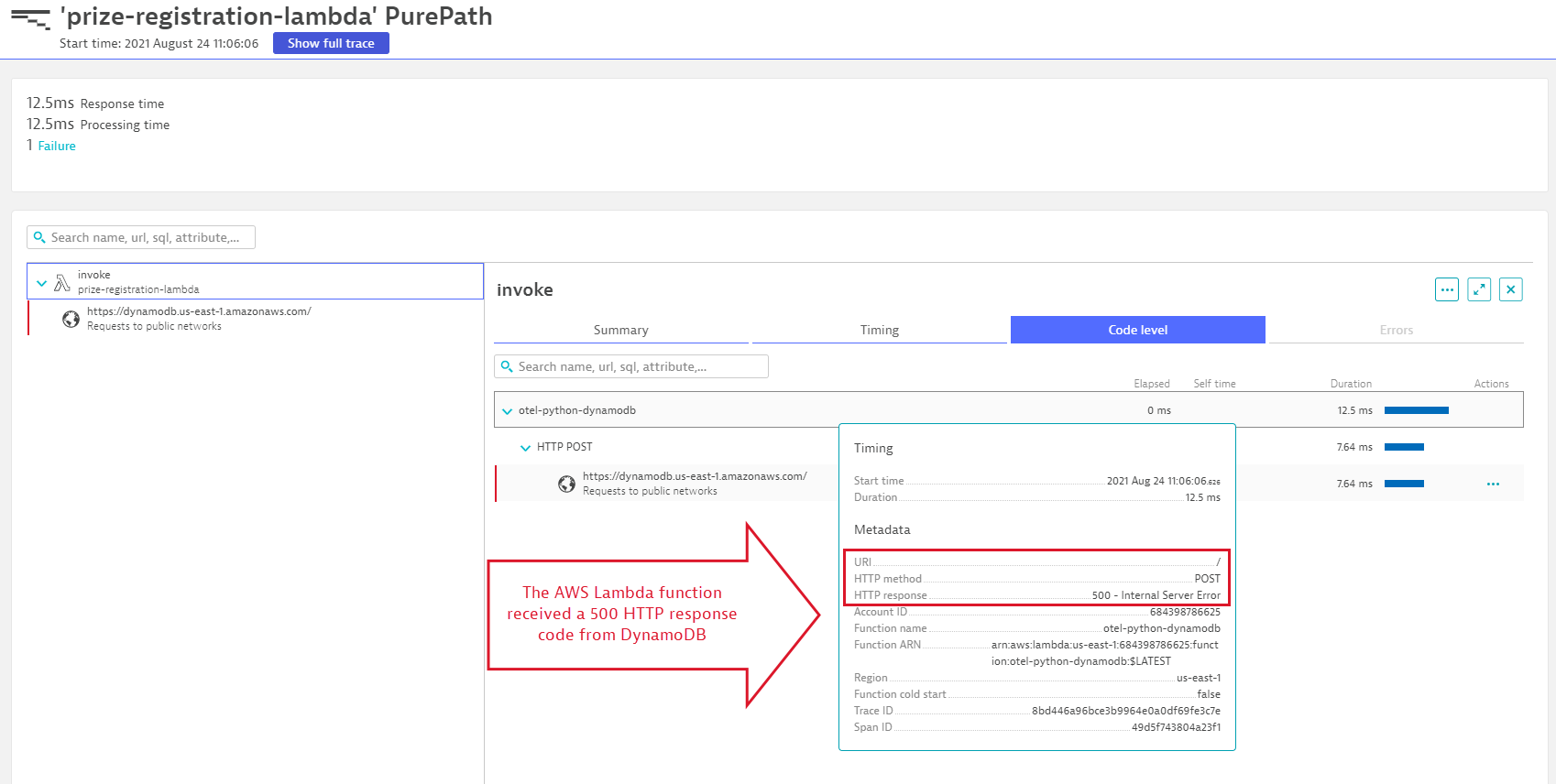Click the 12.5ms Processing time value
This screenshot has height=784, width=1556.
[50, 124]
